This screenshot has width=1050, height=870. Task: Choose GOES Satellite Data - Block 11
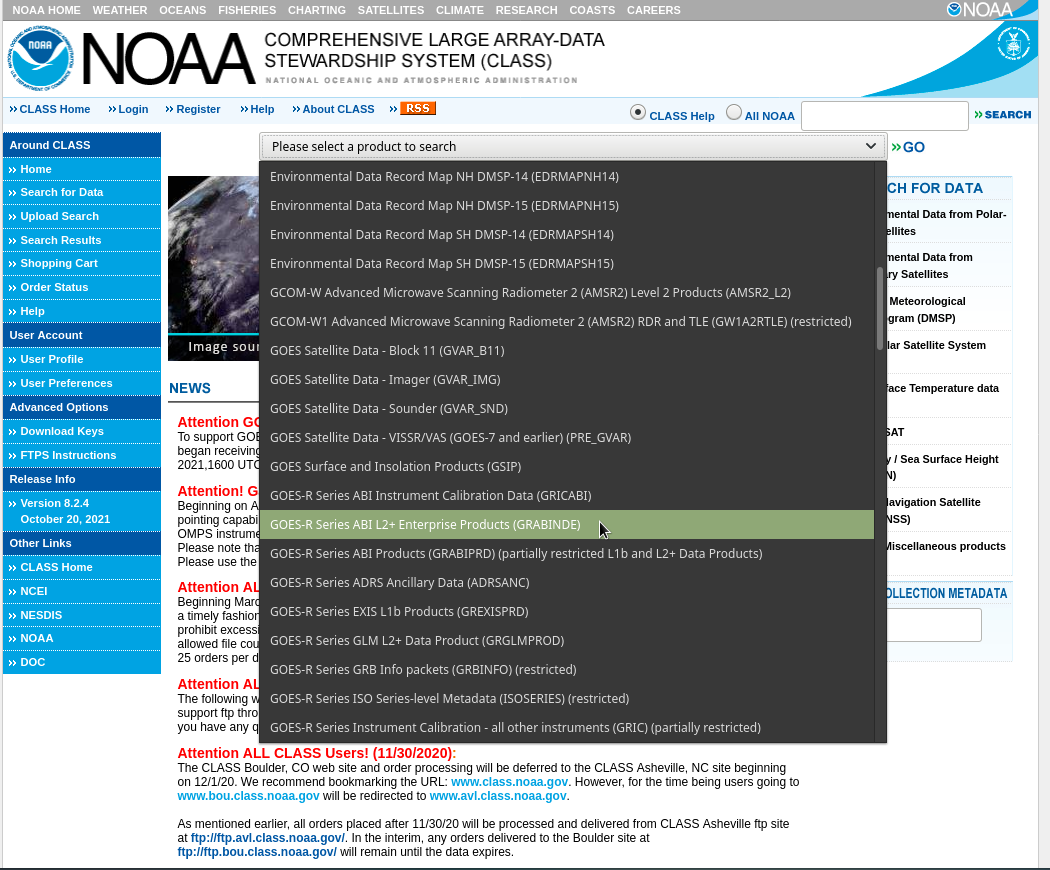567,351
